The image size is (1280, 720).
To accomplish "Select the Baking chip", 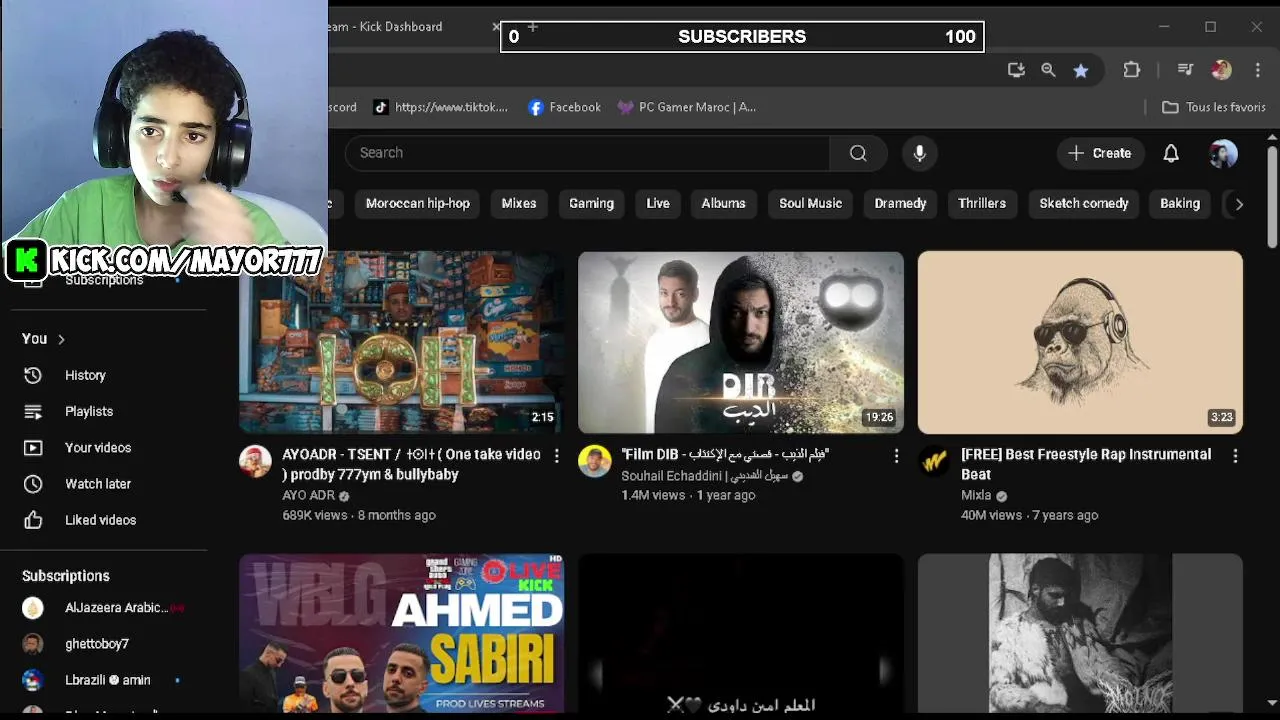I will 1179,203.
